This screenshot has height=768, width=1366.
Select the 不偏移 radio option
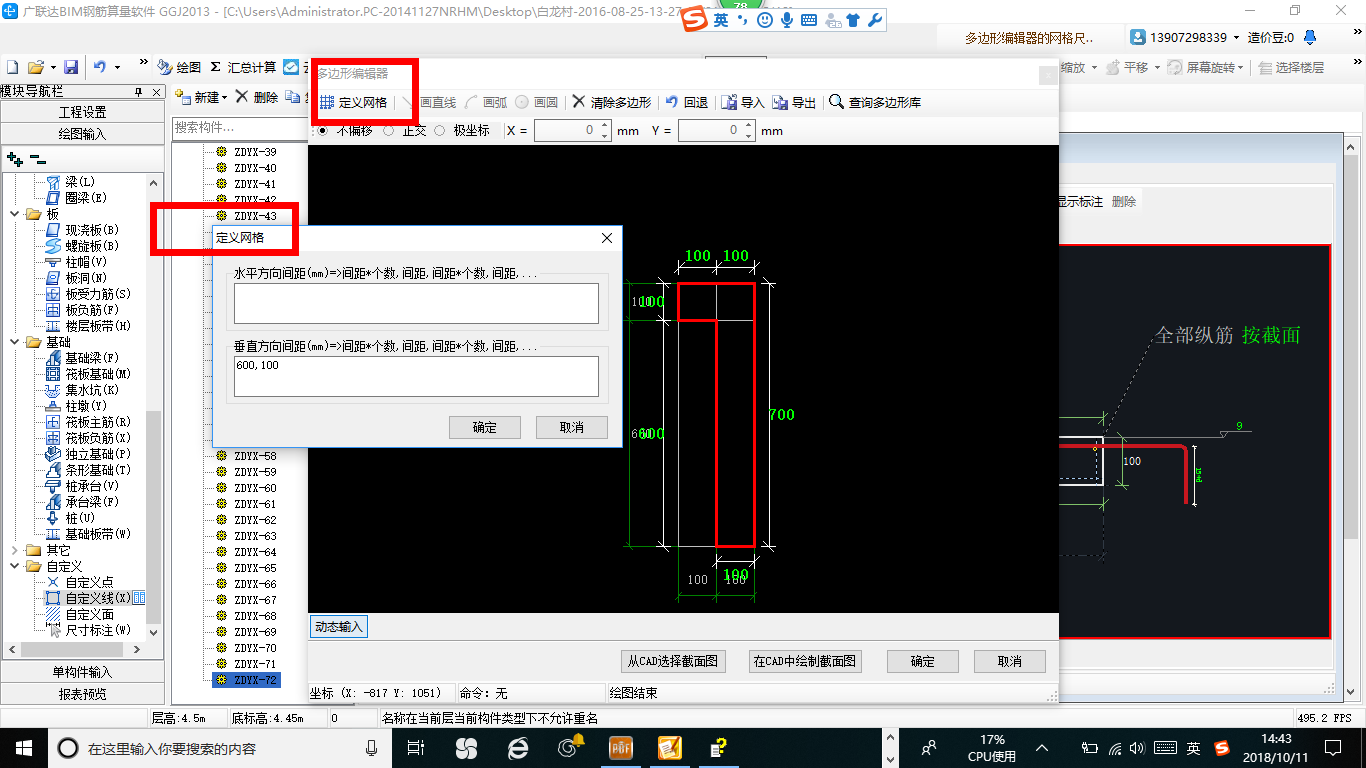[x=322, y=131]
